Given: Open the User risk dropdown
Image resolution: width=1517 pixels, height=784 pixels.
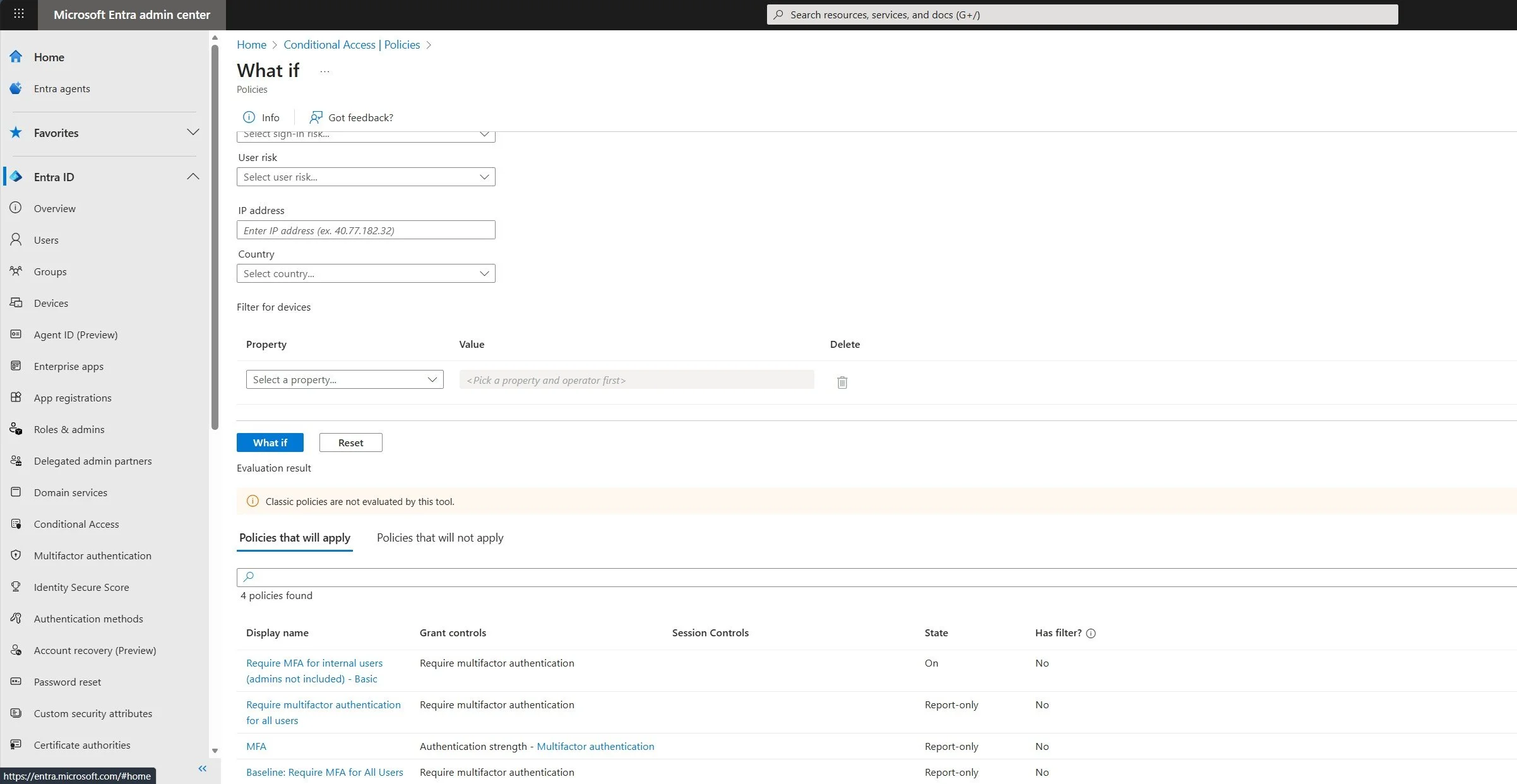Looking at the screenshot, I should (x=366, y=177).
